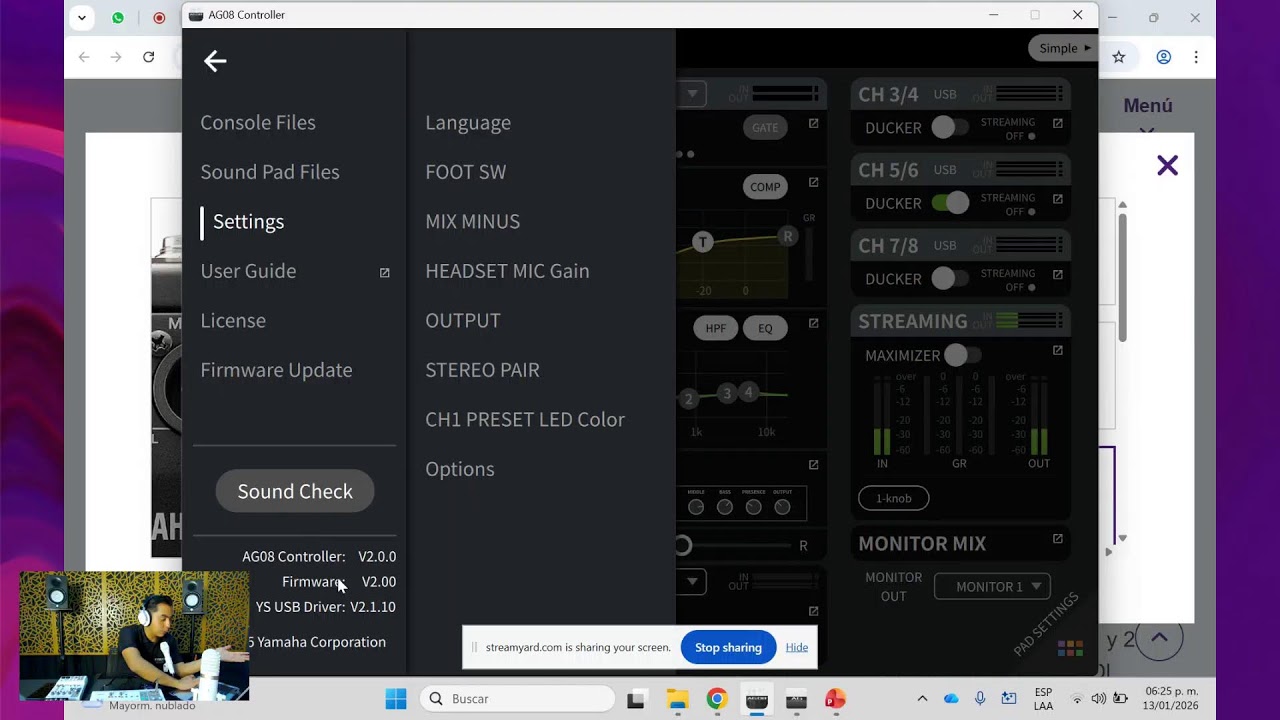Image resolution: width=1280 pixels, height=720 pixels.
Task: Reload the browser page
Action: pos(149,57)
